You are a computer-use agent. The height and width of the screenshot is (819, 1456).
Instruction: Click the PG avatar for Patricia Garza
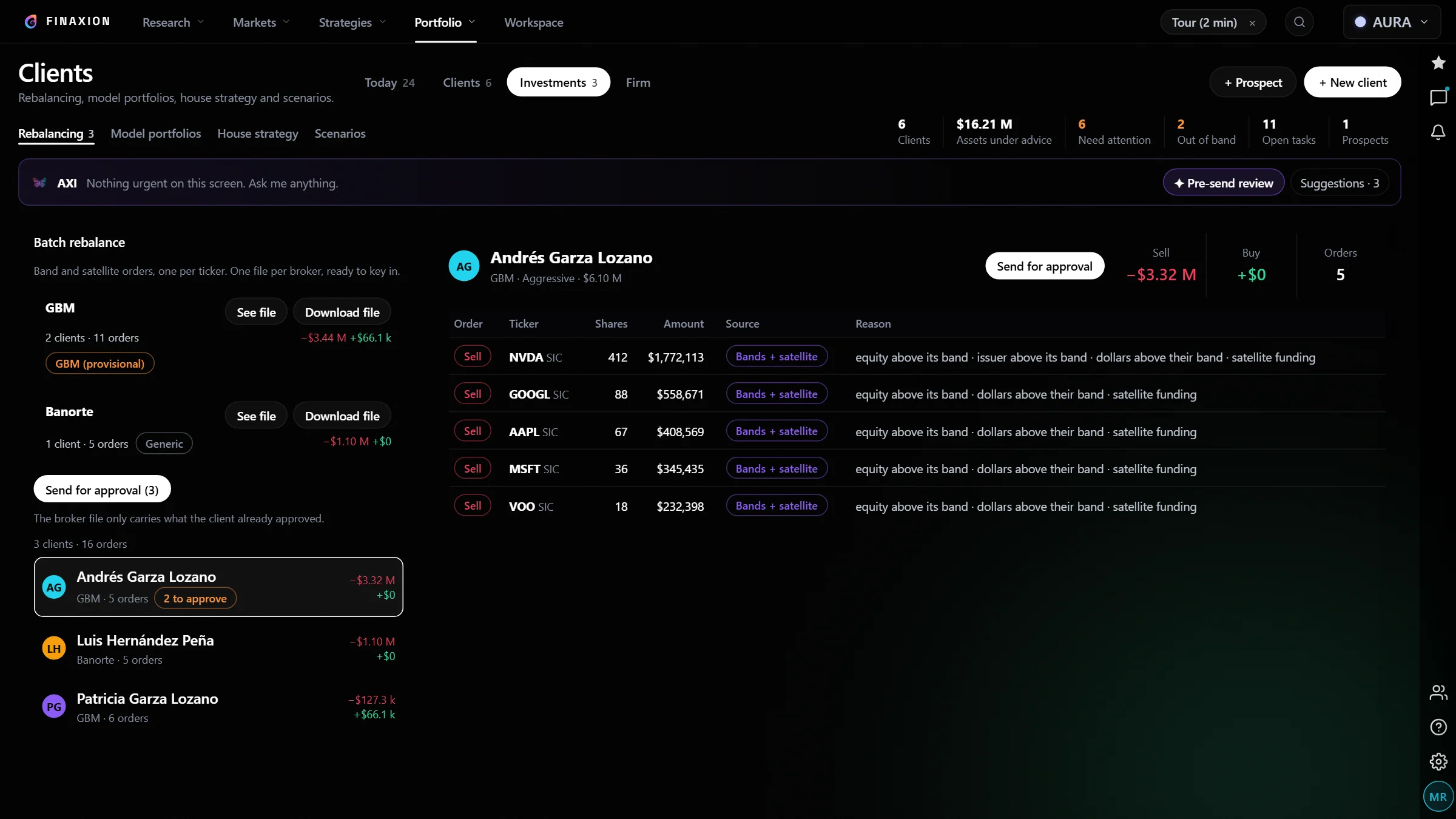pyautogui.click(x=54, y=707)
